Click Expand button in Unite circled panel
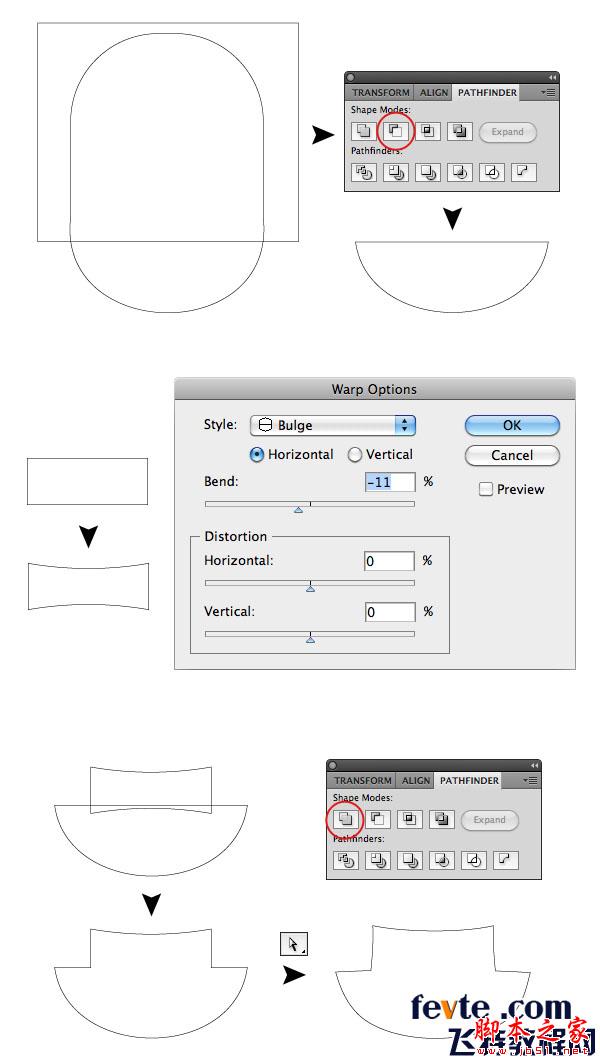 pyautogui.click(x=490, y=820)
